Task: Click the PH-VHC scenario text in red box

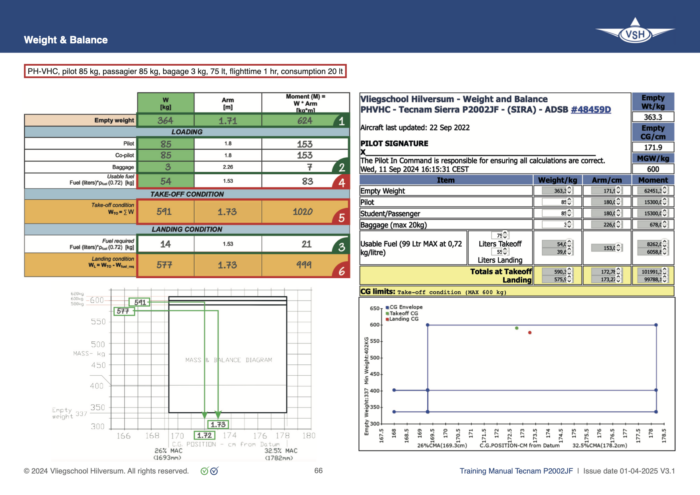Action: click(185, 71)
